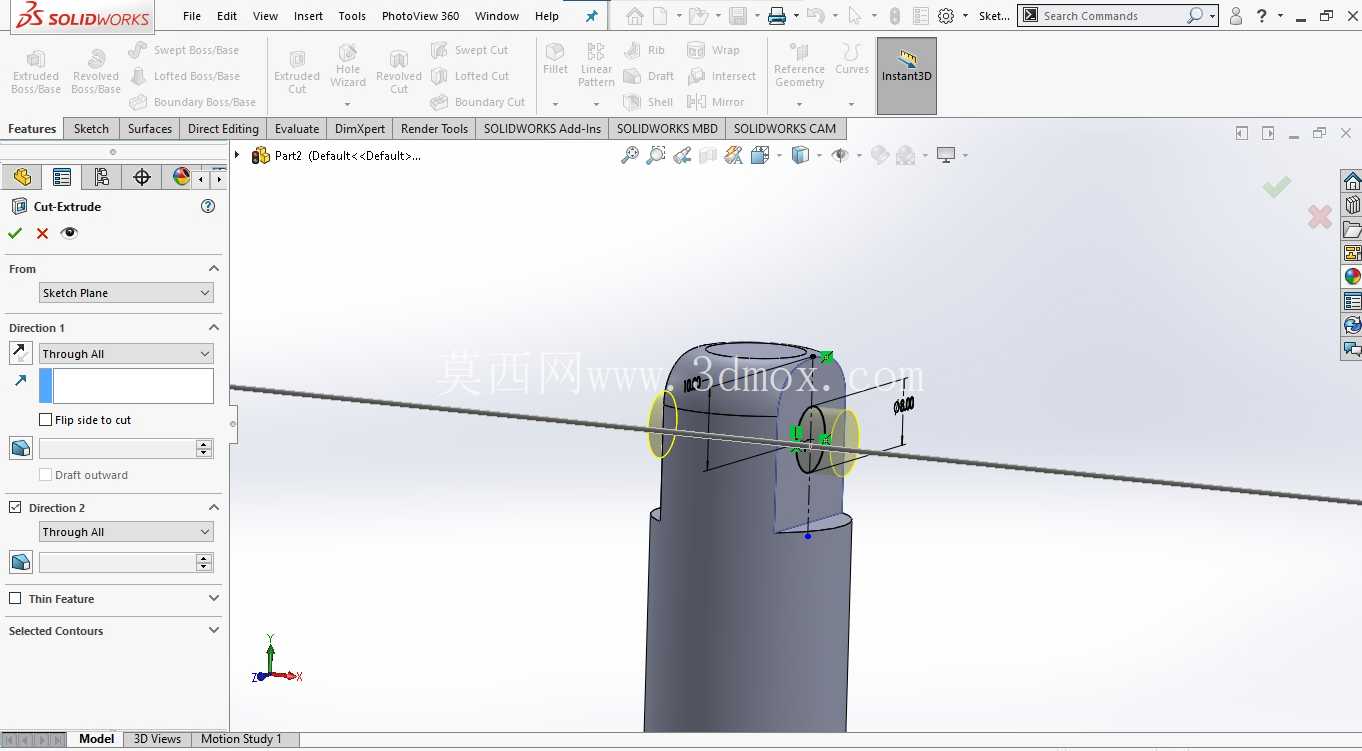Open the From Sketch Plane dropdown

(x=126, y=293)
